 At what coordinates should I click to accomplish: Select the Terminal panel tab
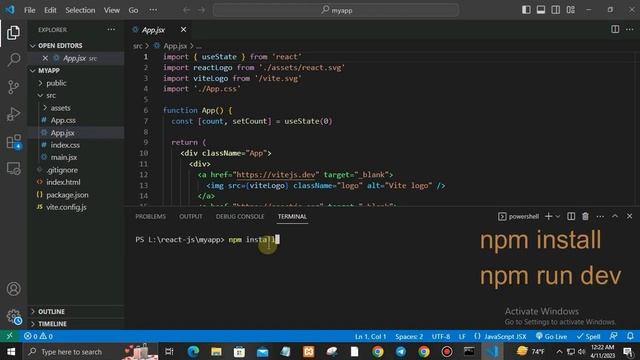[292, 216]
